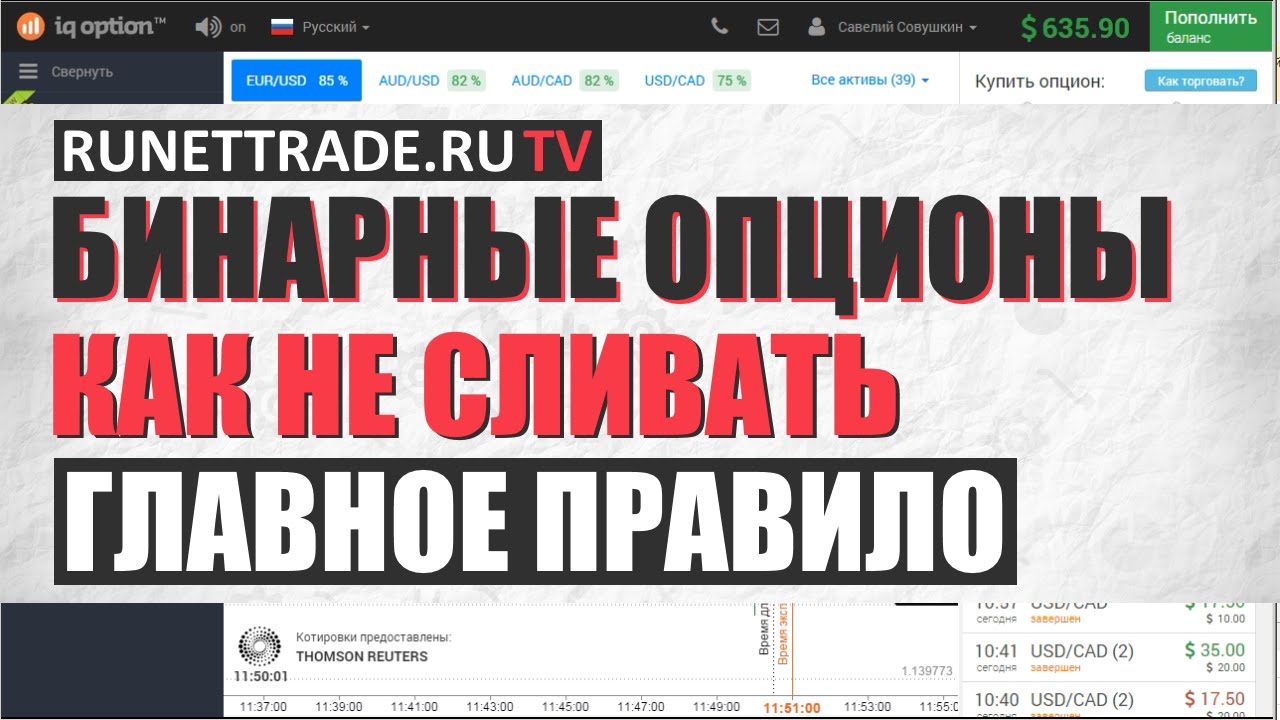The height and width of the screenshot is (720, 1280).
Task: Click the $635.90 balance amount
Action: (x=1075, y=28)
